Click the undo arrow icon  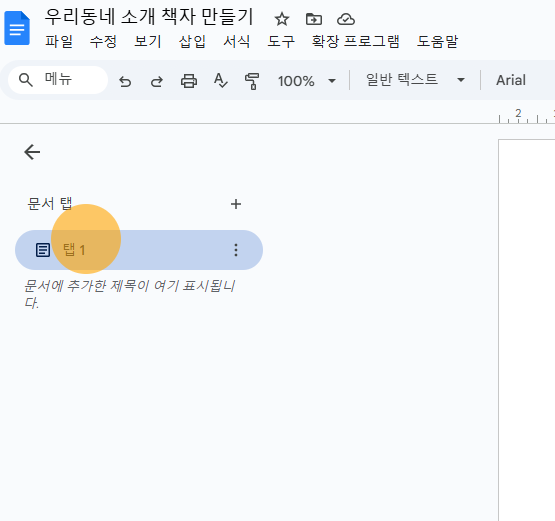[125, 81]
